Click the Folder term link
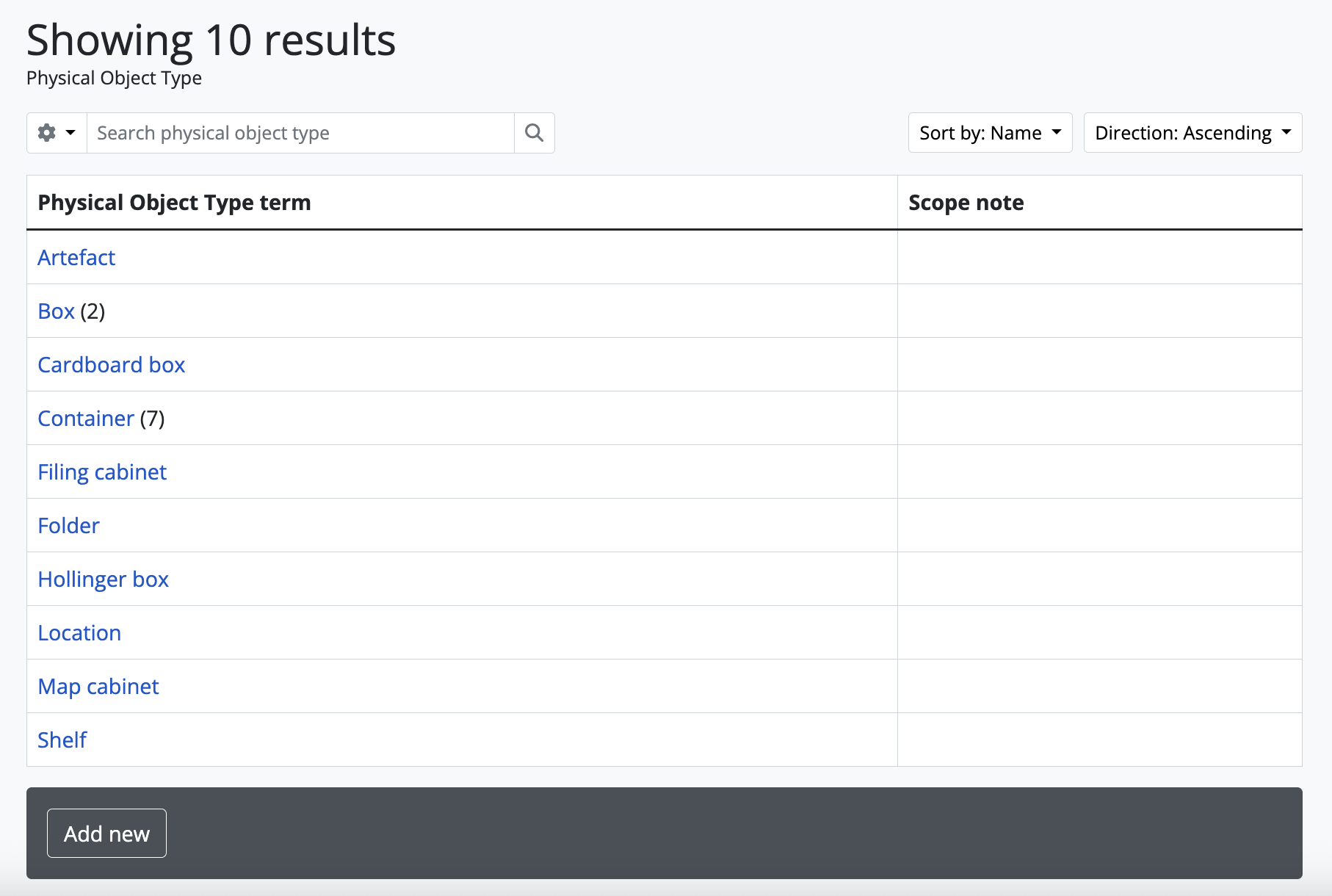The image size is (1332, 896). [68, 526]
